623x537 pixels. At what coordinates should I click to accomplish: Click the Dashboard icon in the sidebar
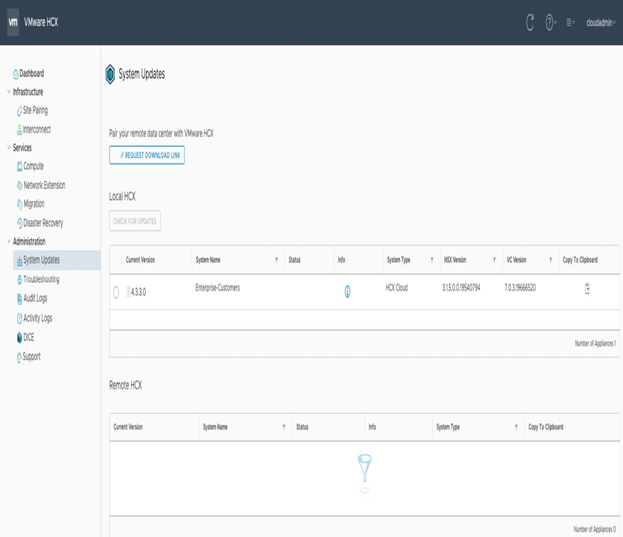(15, 74)
